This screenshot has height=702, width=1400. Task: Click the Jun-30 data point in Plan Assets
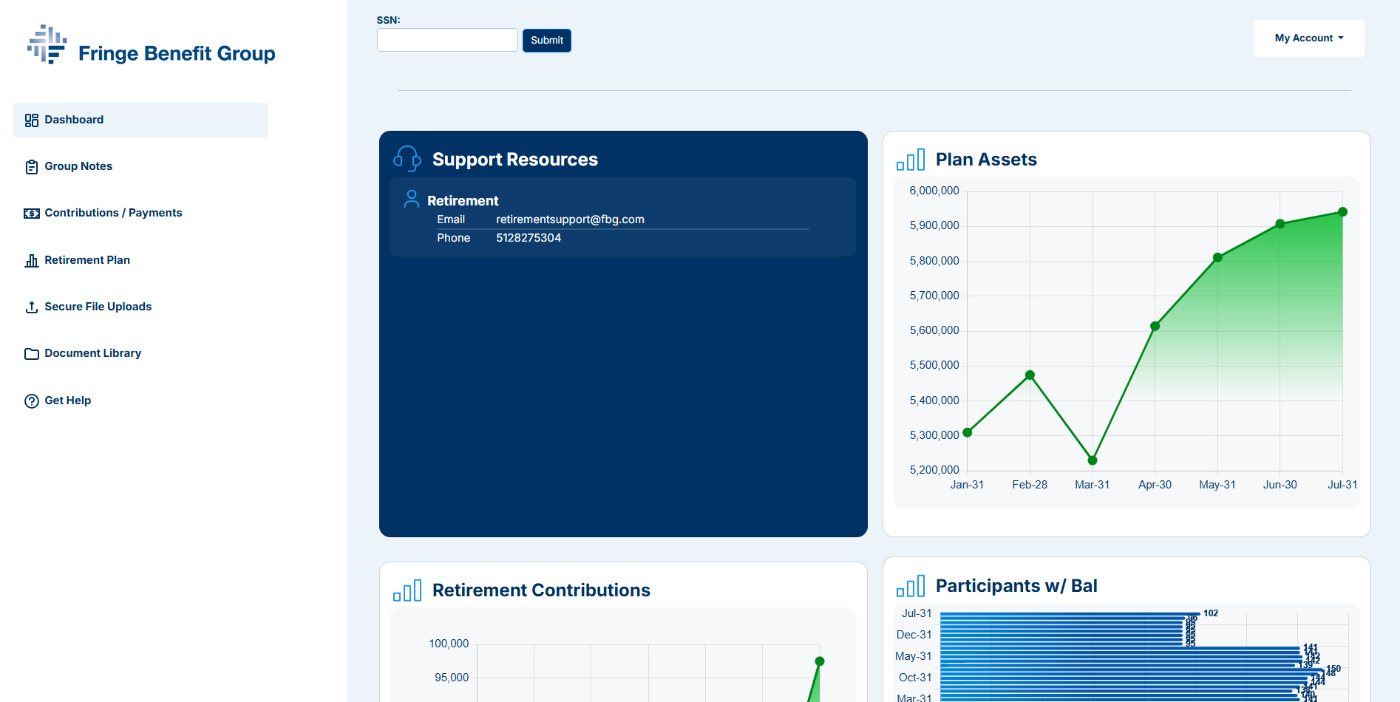tap(1280, 224)
